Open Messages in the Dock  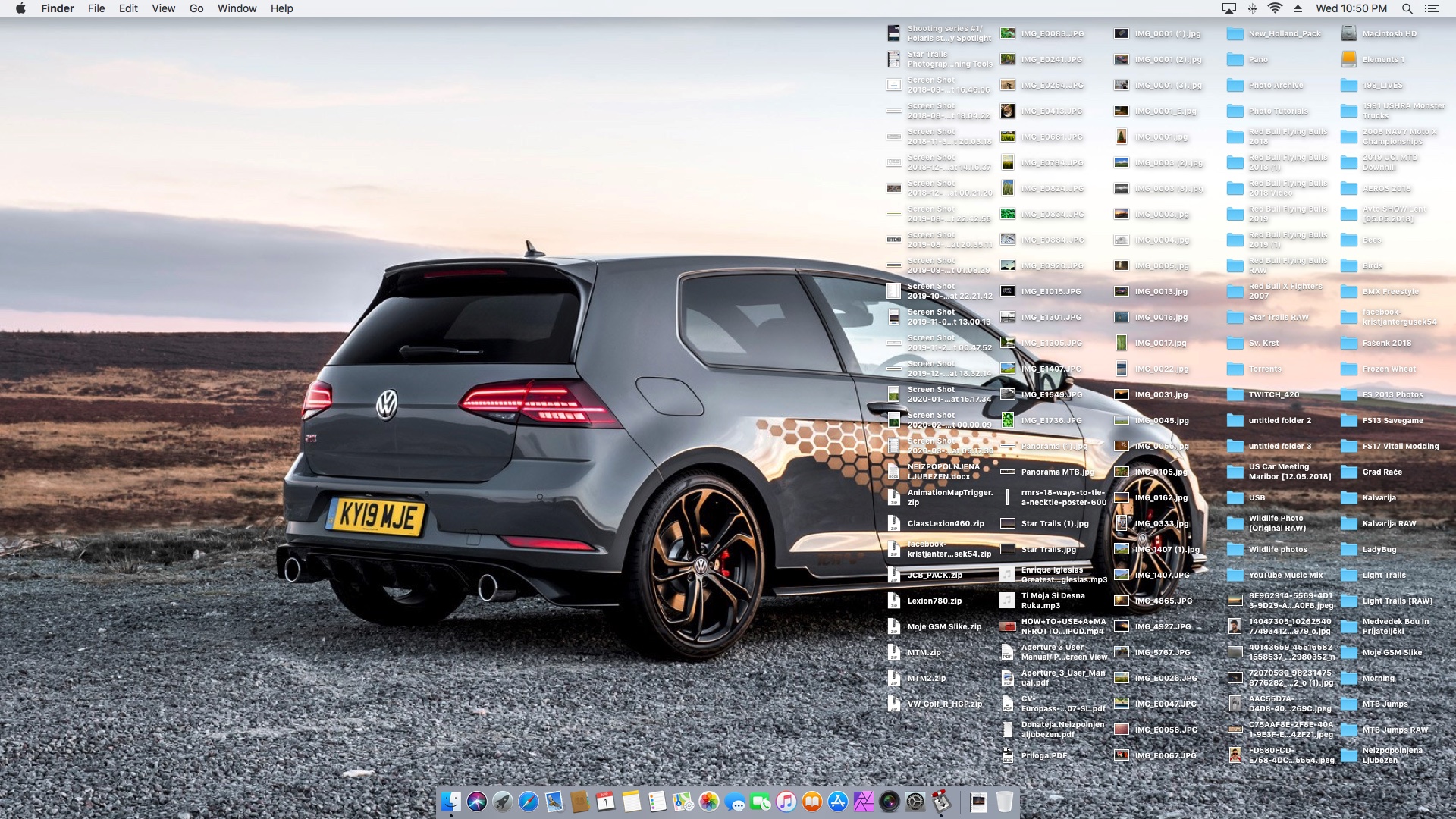[735, 802]
